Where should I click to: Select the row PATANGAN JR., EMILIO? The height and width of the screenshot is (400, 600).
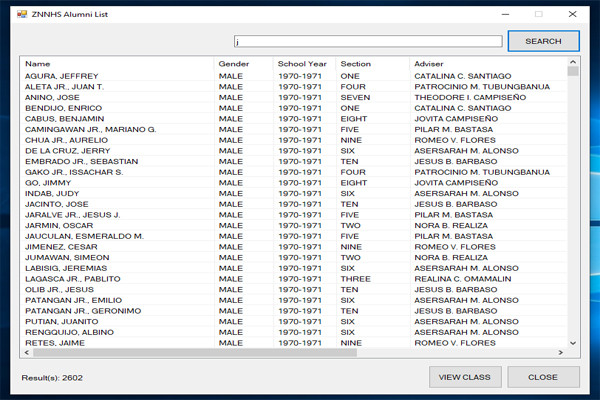click(294, 301)
